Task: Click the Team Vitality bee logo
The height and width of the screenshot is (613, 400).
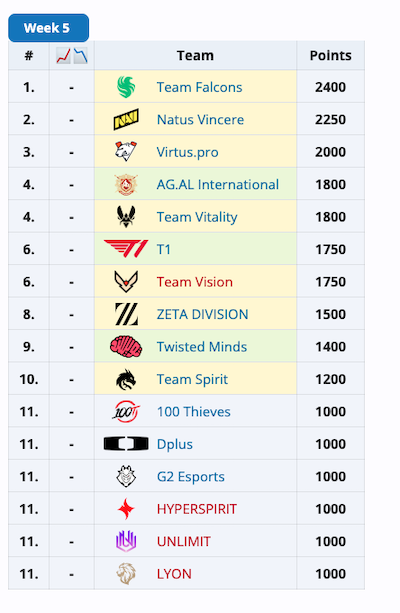Action: (126, 217)
